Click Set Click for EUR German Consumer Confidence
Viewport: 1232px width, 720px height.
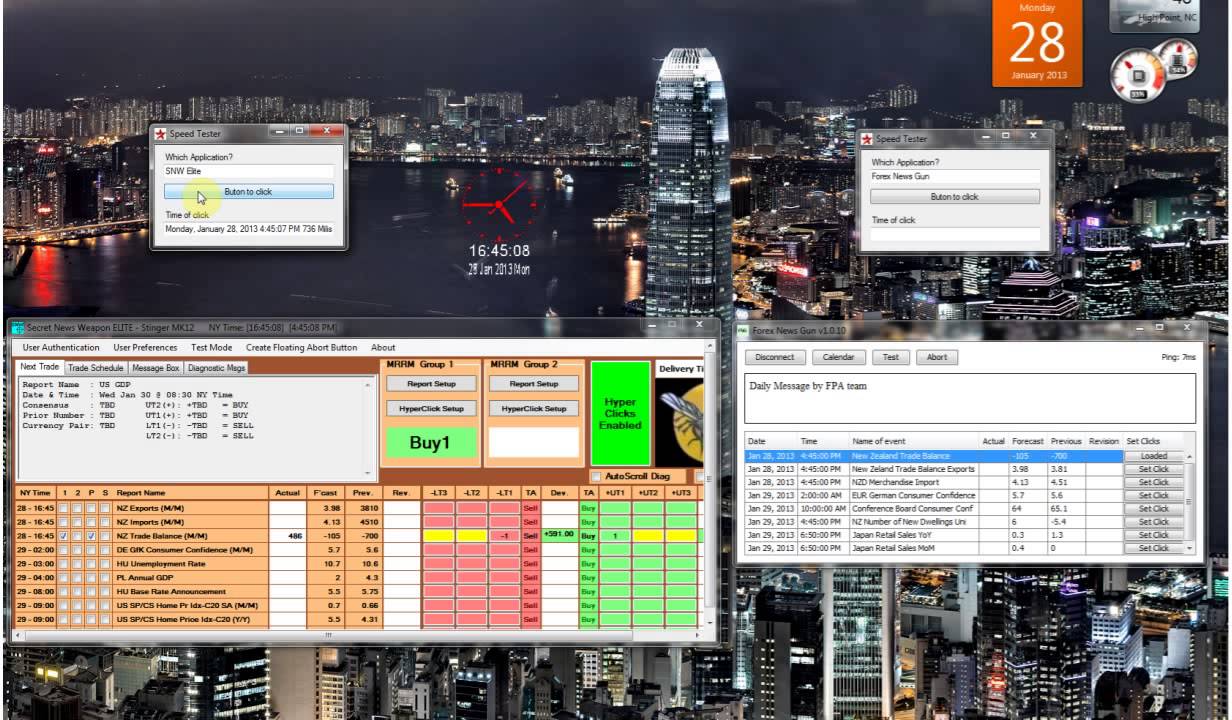(x=1153, y=495)
